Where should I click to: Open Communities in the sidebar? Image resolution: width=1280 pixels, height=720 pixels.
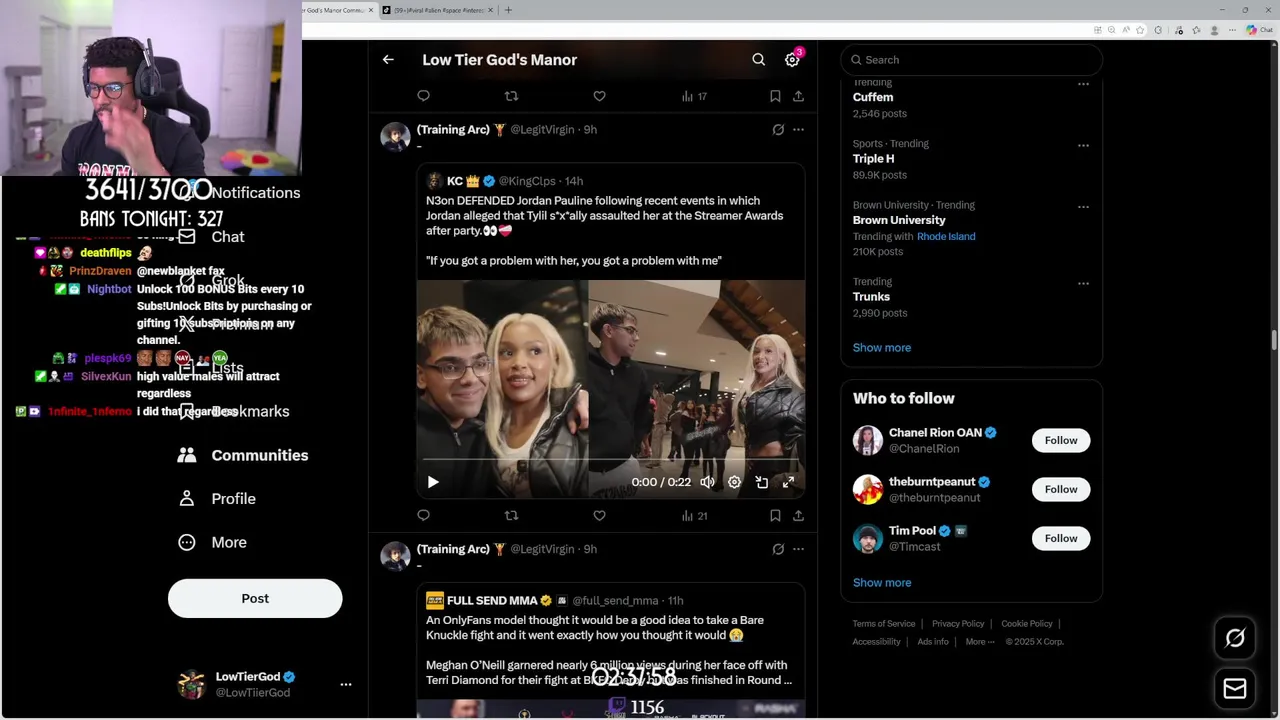tap(243, 455)
